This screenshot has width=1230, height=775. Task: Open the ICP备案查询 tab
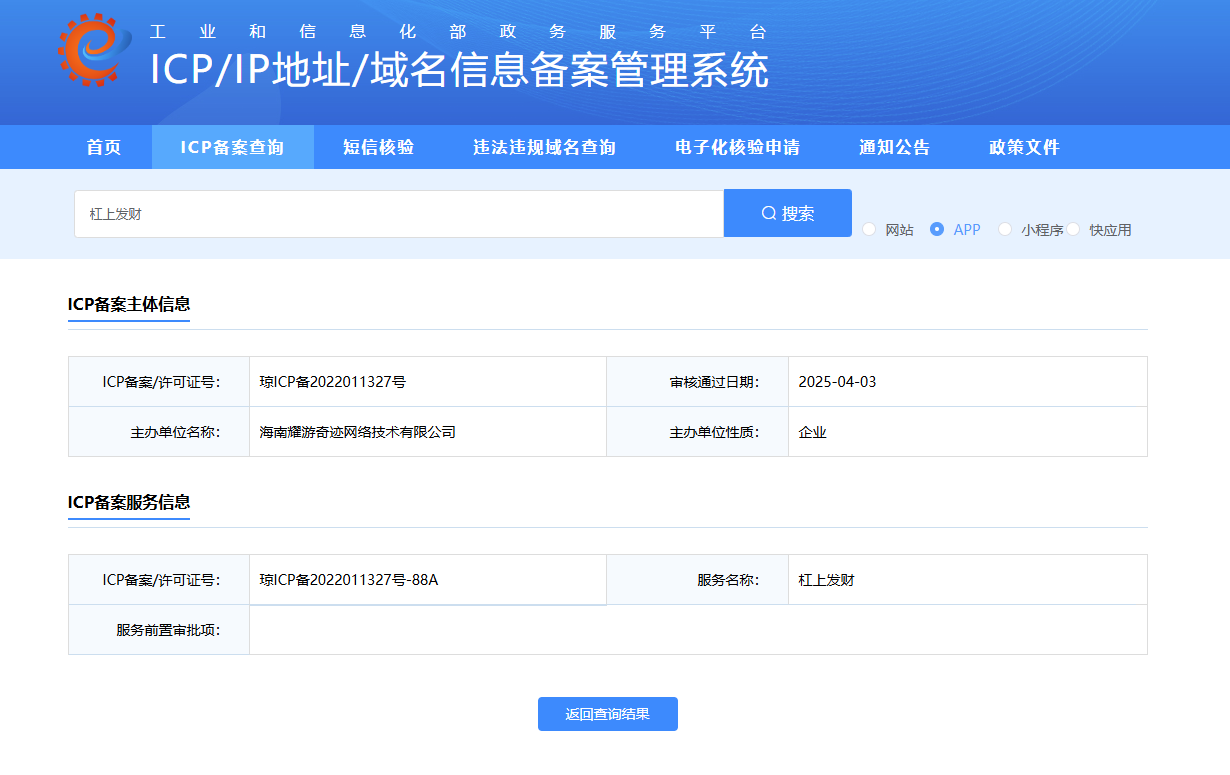[232, 147]
